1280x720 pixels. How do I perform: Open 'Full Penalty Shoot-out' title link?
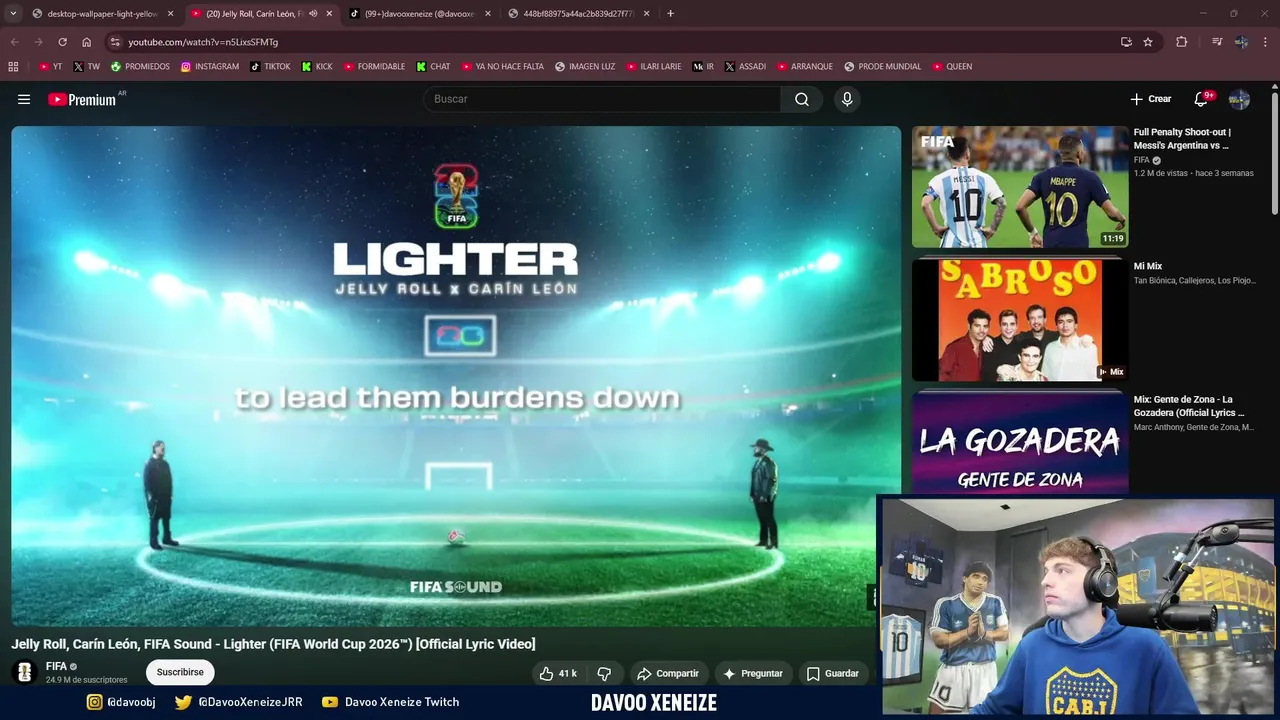1182,139
